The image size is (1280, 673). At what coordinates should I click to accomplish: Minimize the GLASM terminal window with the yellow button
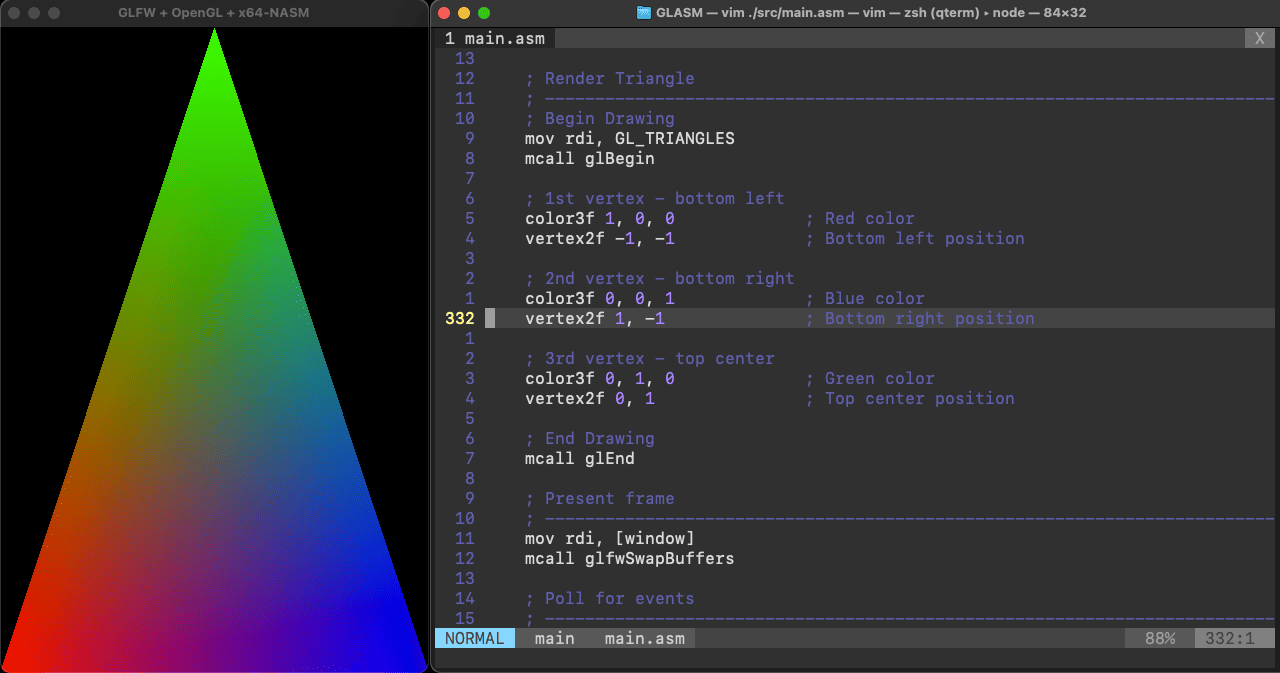point(464,13)
